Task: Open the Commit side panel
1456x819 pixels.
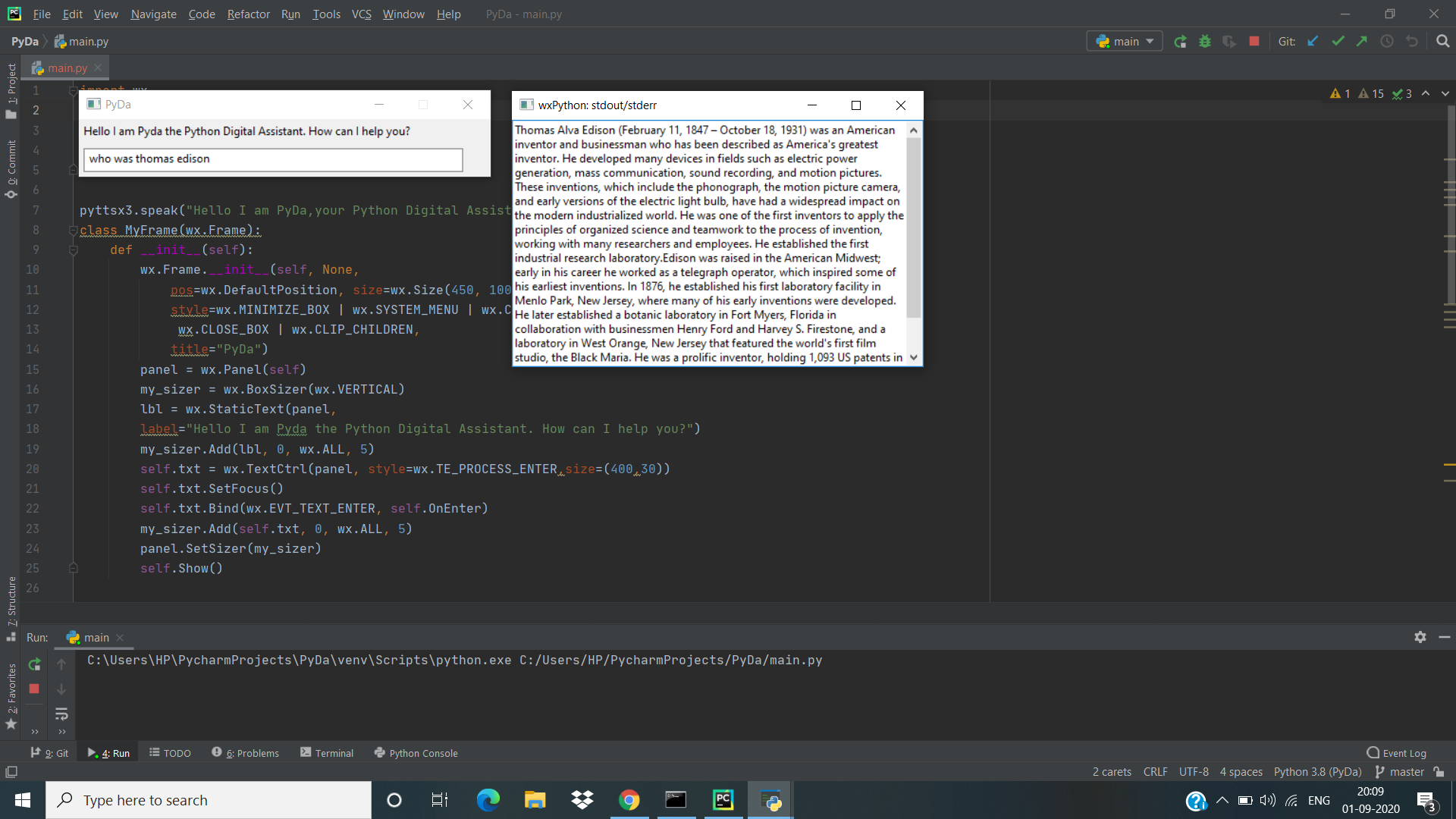Action: [x=11, y=168]
